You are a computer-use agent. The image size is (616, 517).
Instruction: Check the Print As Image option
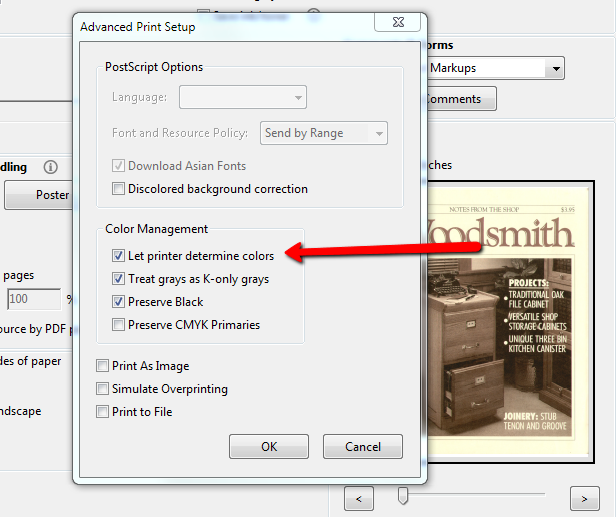click(103, 366)
